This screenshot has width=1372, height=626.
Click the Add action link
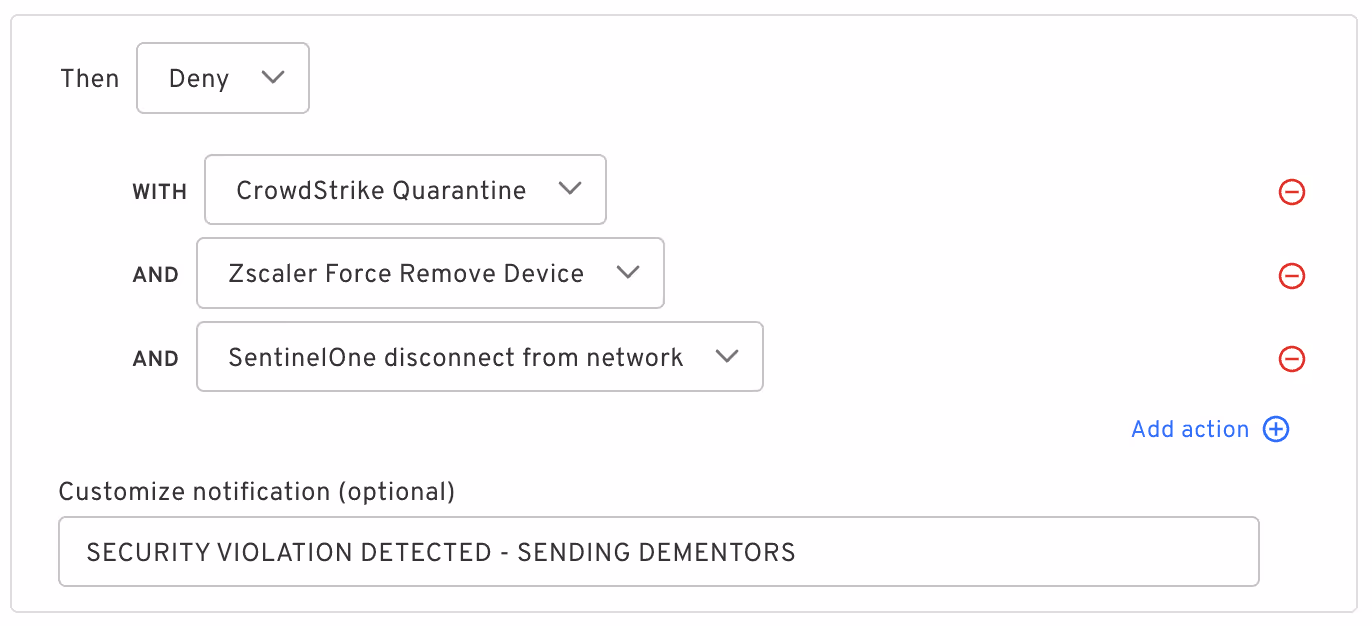(1191, 429)
